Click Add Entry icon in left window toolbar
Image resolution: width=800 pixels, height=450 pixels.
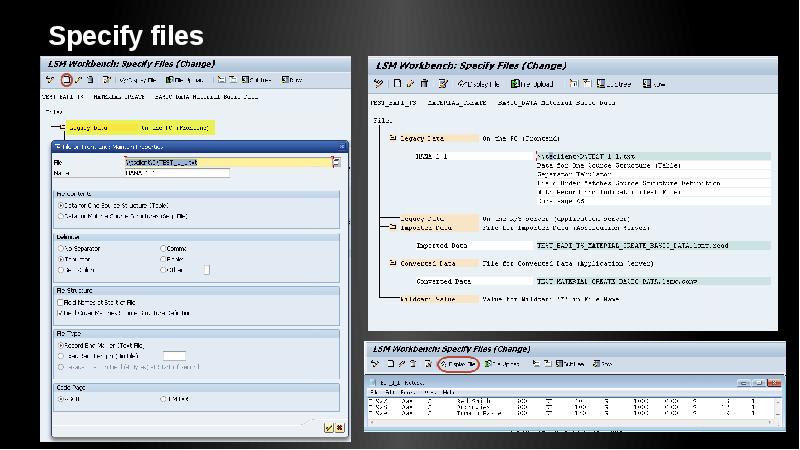pos(66,80)
